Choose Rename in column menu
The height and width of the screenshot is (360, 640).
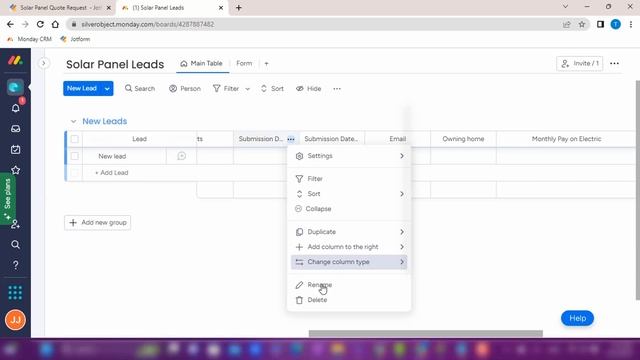(x=349, y=285)
